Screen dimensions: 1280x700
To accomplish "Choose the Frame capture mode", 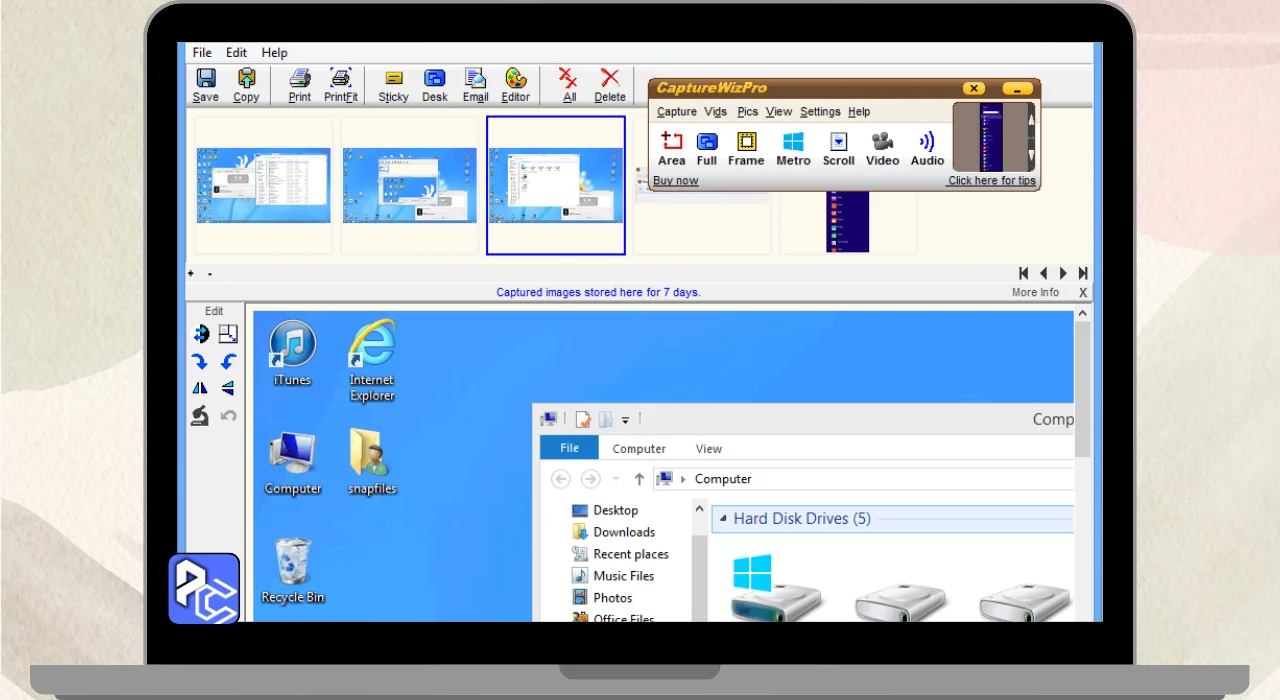I will [x=746, y=148].
